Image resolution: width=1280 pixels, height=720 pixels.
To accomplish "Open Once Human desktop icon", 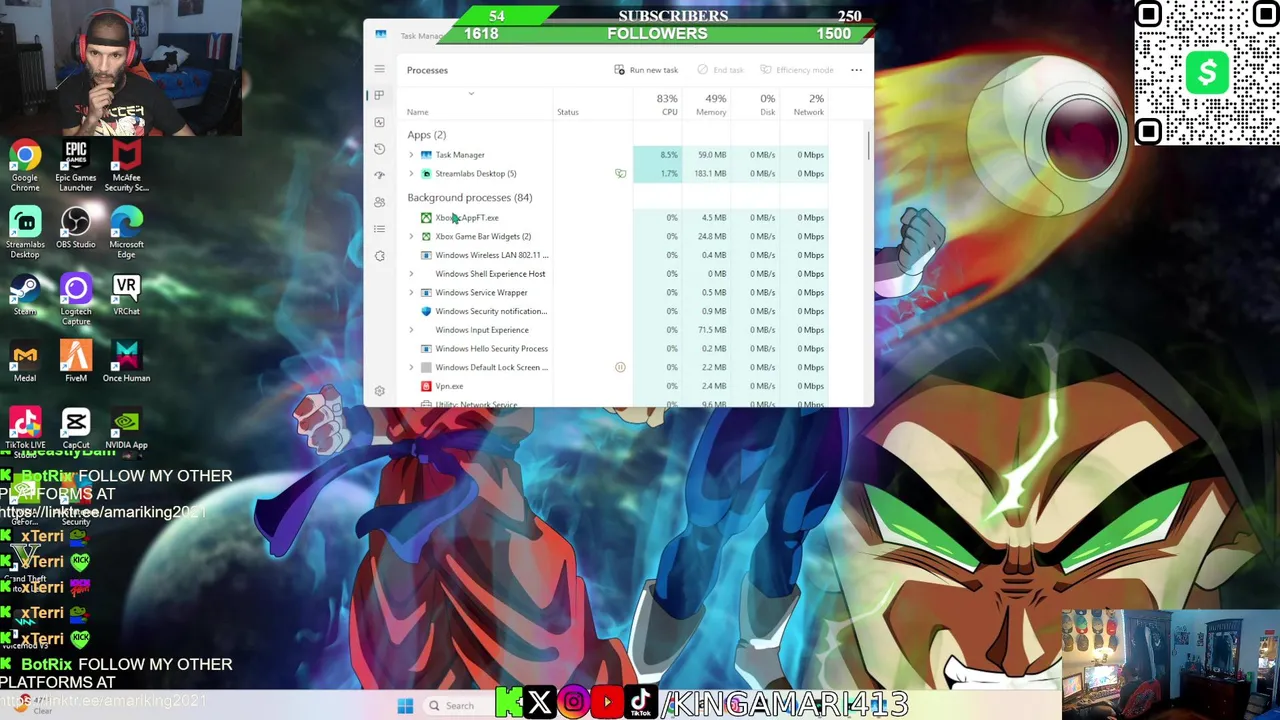I will click(x=126, y=363).
